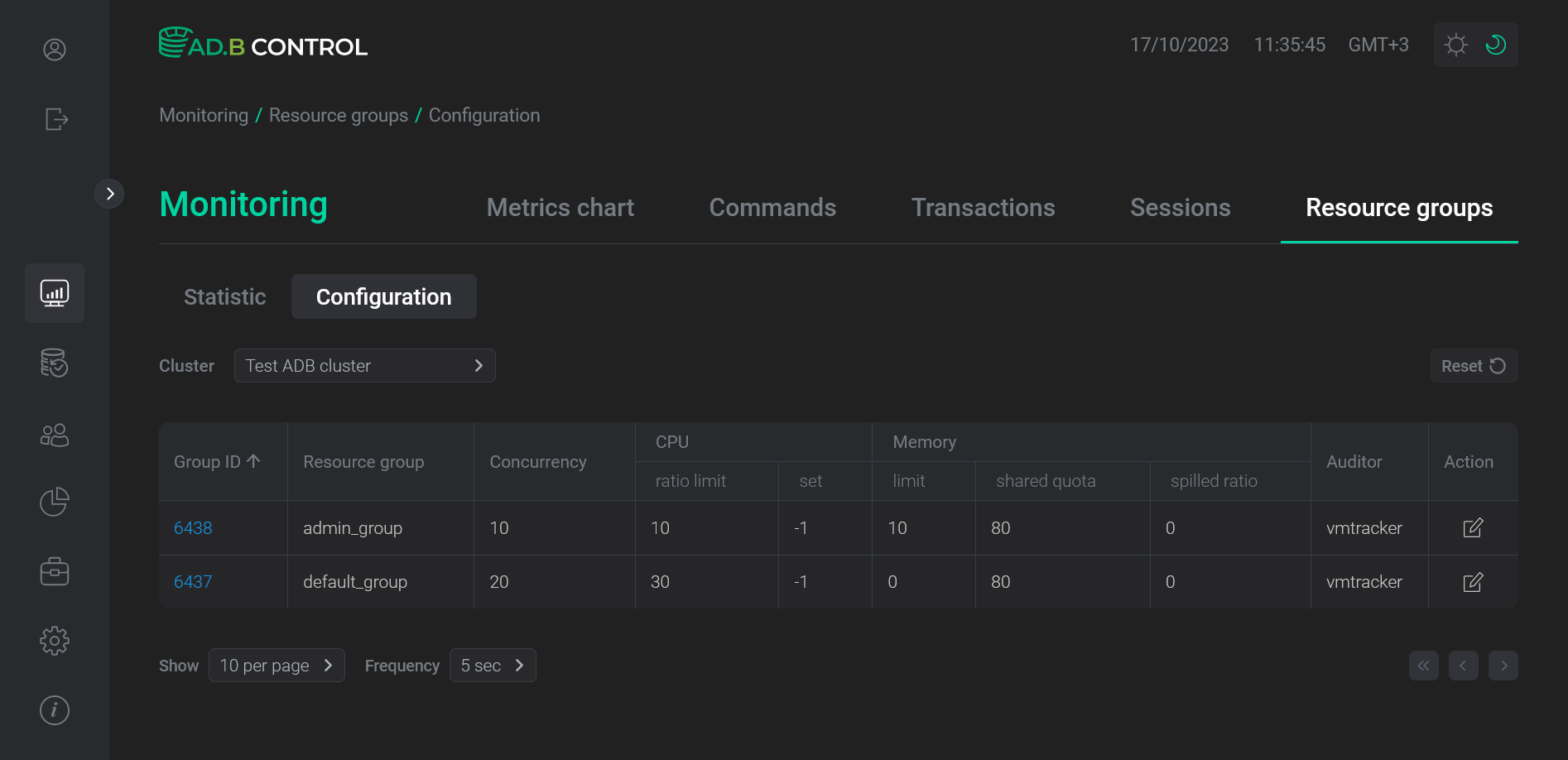
Task: Open the Cluster selector showing Test ADB cluster
Action: coord(364,365)
